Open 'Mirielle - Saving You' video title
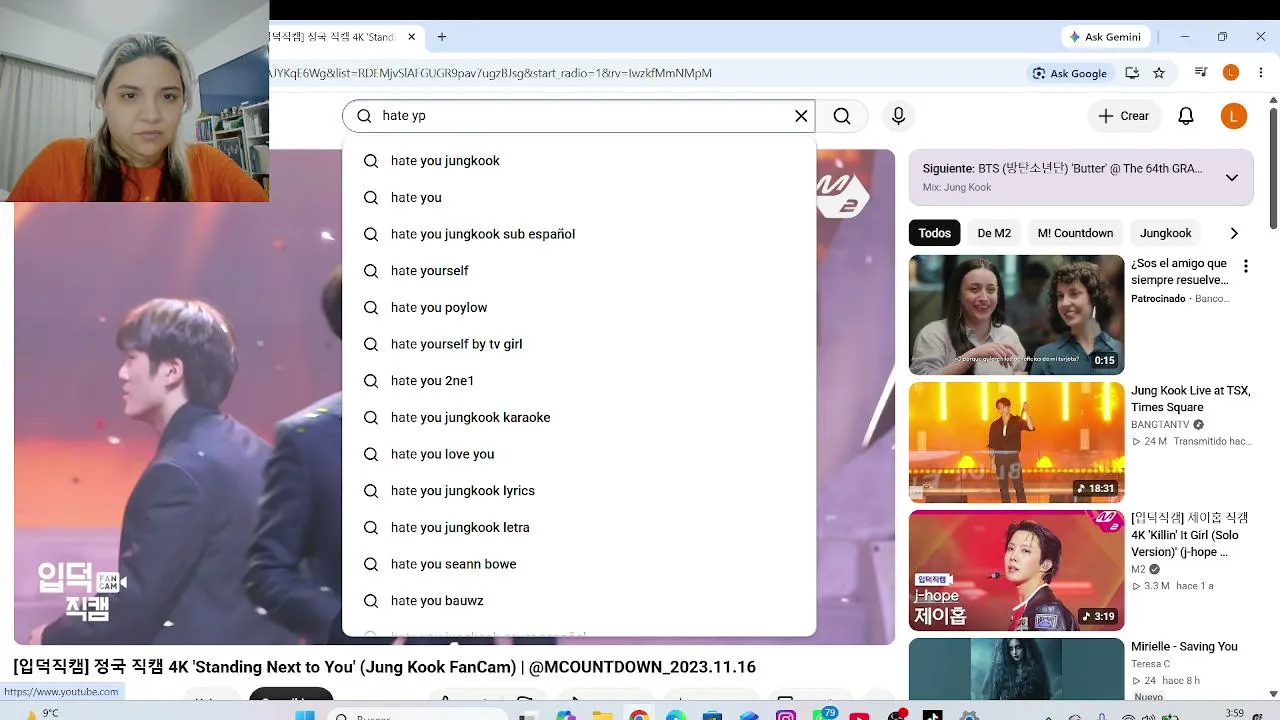Viewport: 1280px width, 720px height. point(1184,647)
